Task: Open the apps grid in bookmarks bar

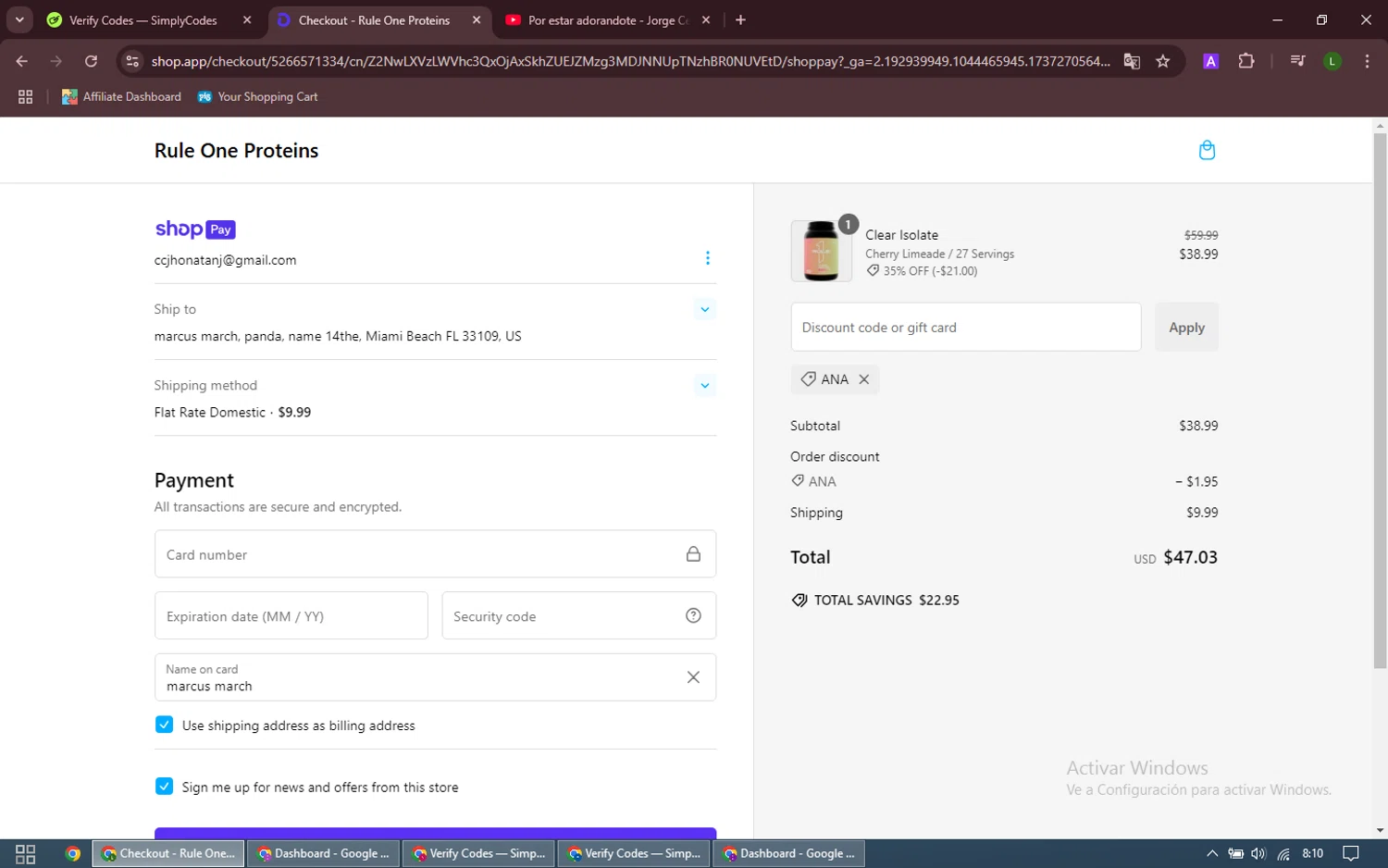Action: 26,96
